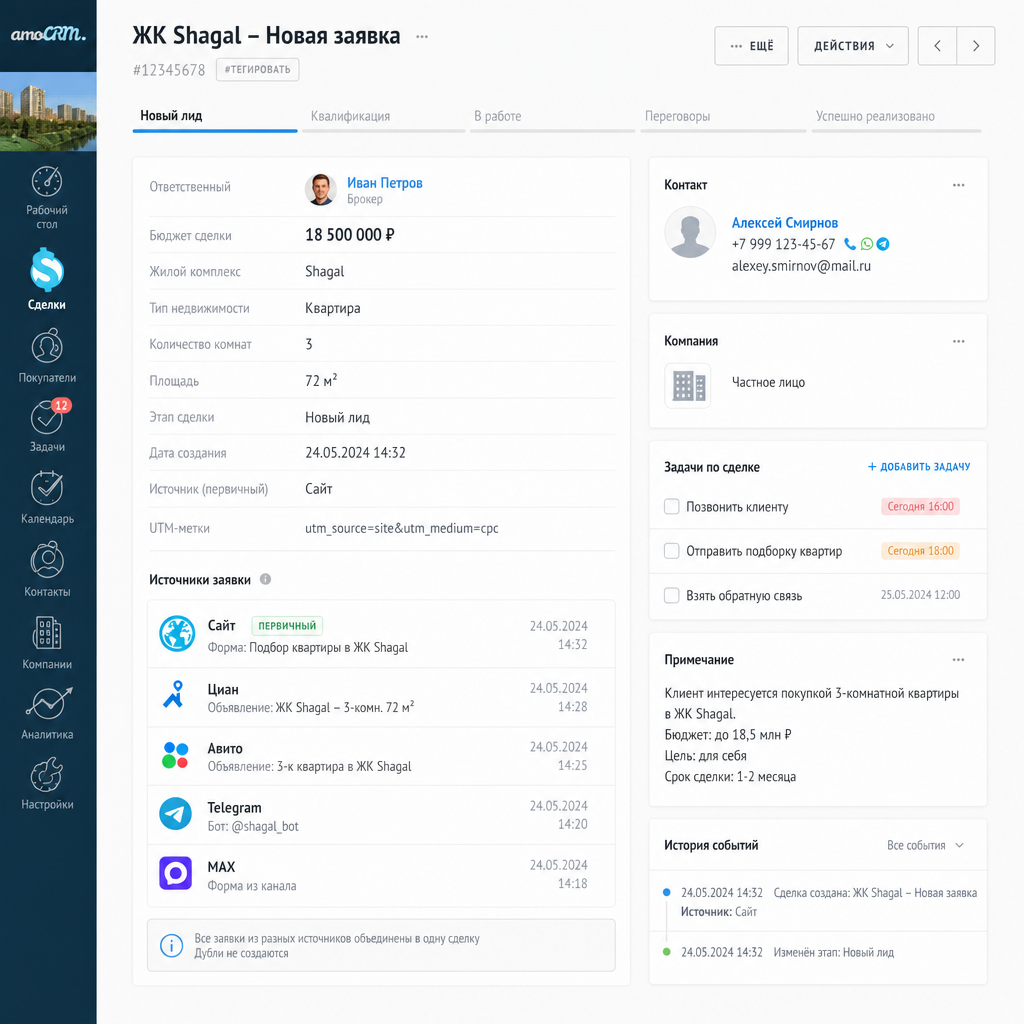Check the Отправить подборку квартир task
Viewport: 1024px width, 1024px height.
[671, 551]
